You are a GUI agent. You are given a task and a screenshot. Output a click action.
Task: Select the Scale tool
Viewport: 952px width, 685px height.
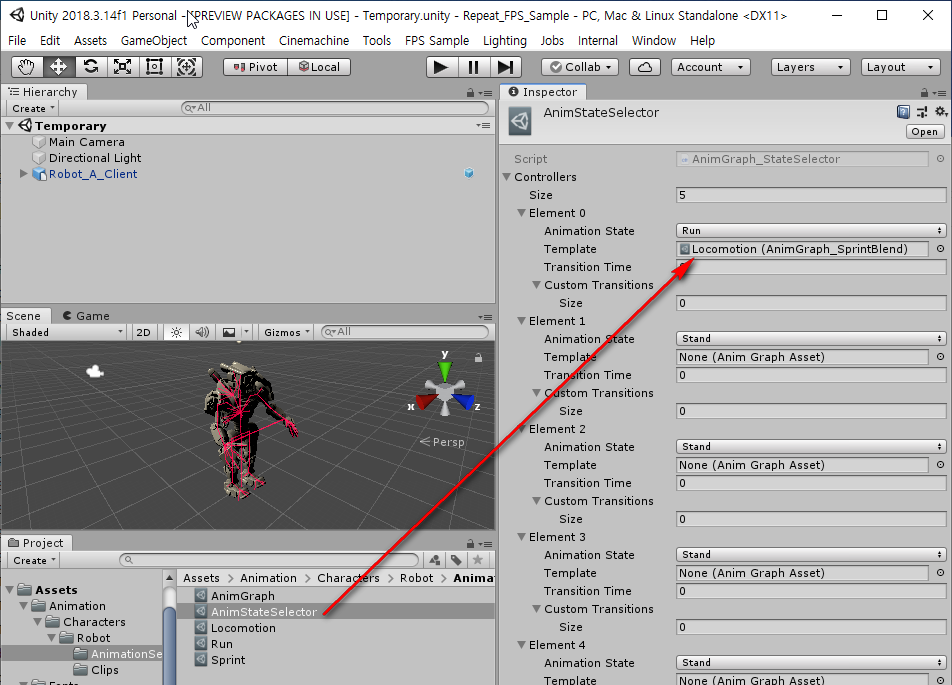click(x=123, y=67)
